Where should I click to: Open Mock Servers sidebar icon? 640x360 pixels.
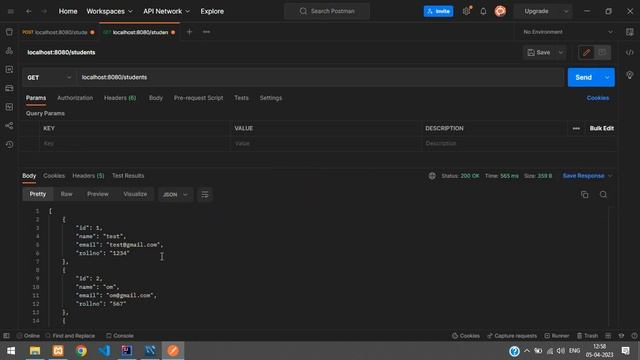pyautogui.click(x=9, y=88)
